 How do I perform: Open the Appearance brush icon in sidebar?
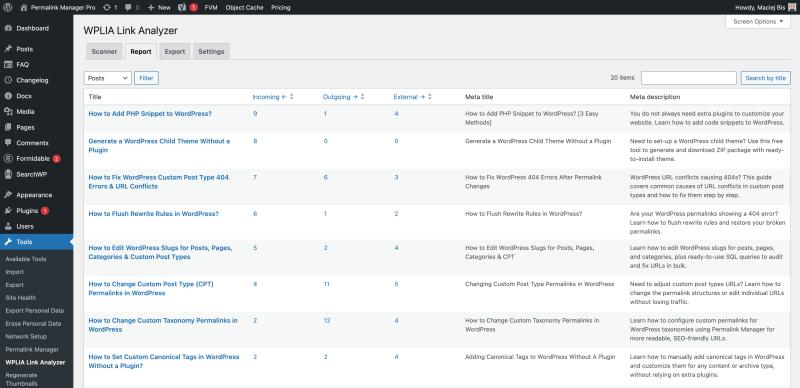[8, 195]
